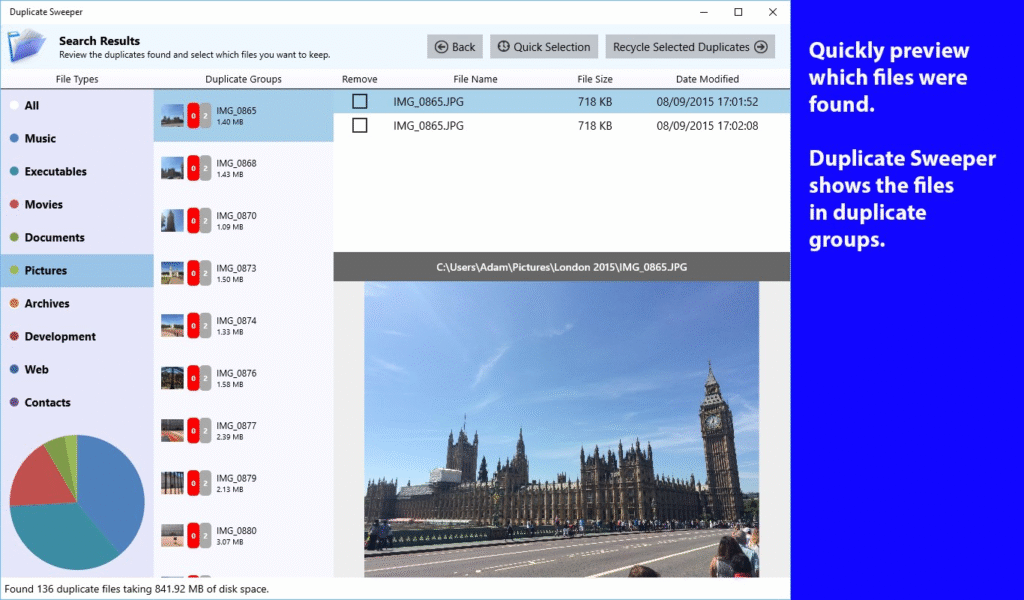Check the first IMG_0865.JPG remove checkbox
Viewport: 1024px width, 600px height.
[x=360, y=101]
